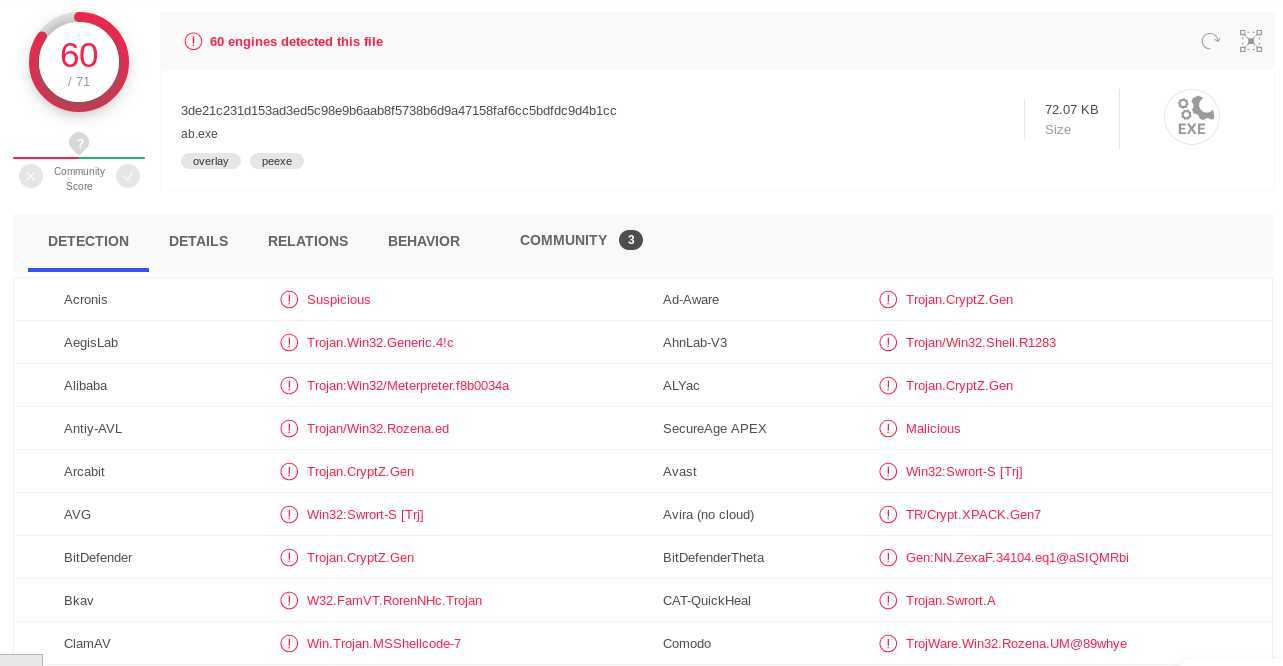1283x666 pixels.
Task: Open the COMMUNITY tab
Action: [x=563, y=240]
